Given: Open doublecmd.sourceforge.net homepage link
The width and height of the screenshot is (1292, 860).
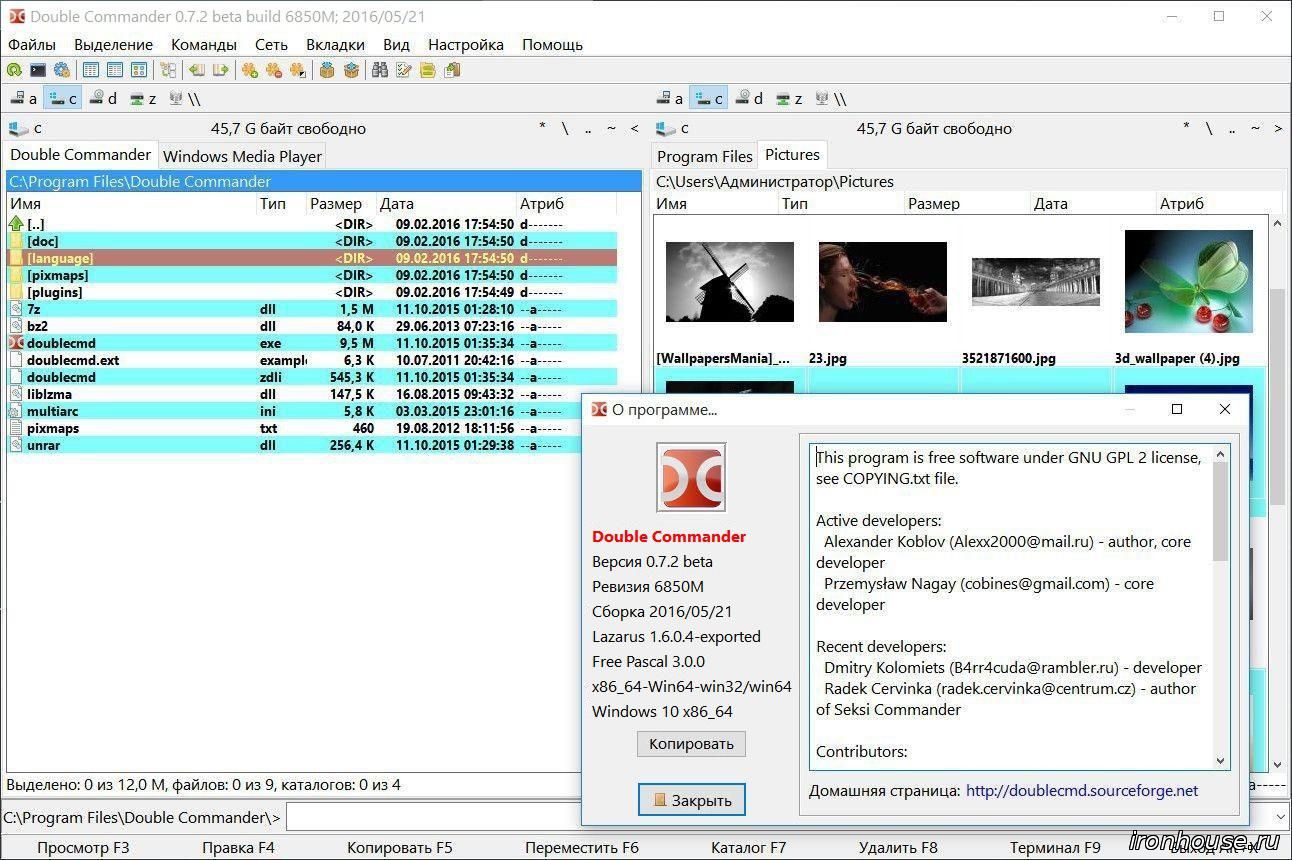Looking at the screenshot, I should pyautogui.click(x=1082, y=790).
